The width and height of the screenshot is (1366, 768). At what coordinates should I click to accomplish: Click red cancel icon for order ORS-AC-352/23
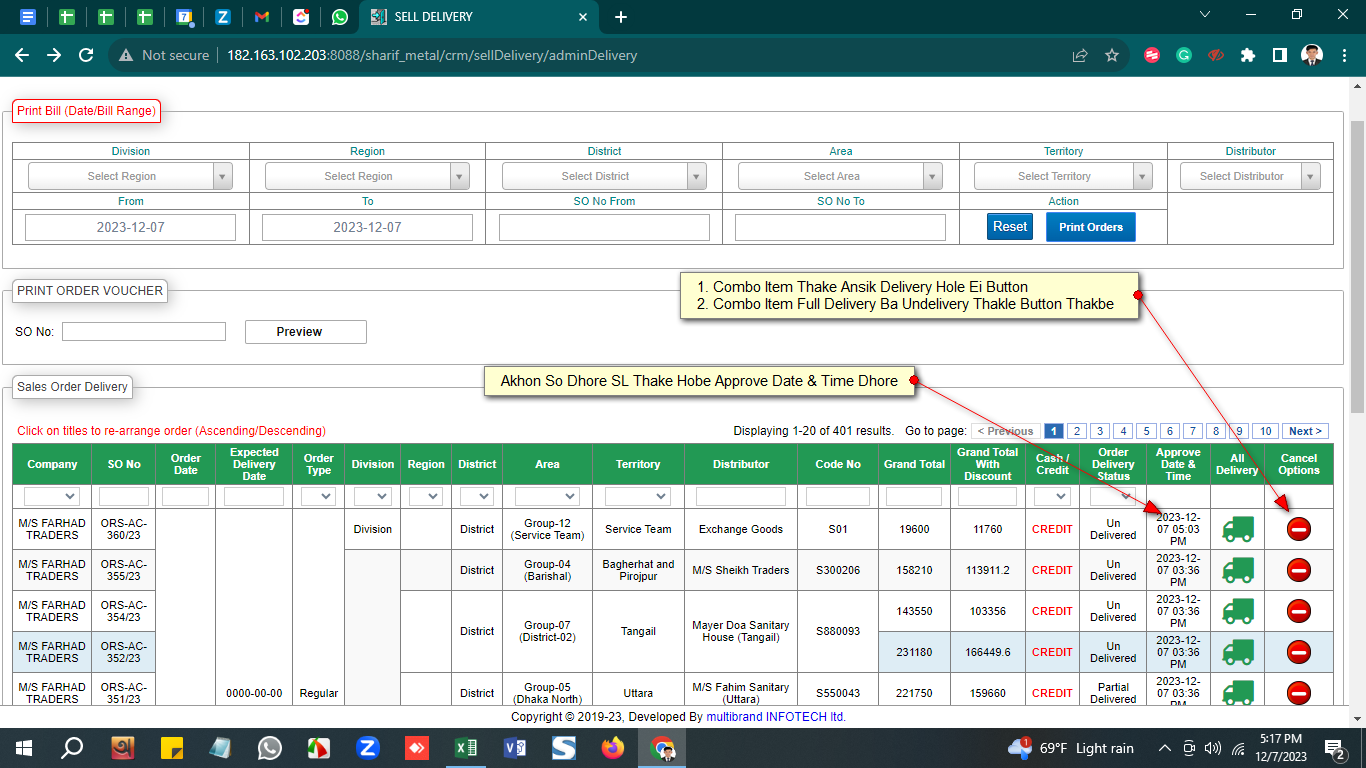1298,652
